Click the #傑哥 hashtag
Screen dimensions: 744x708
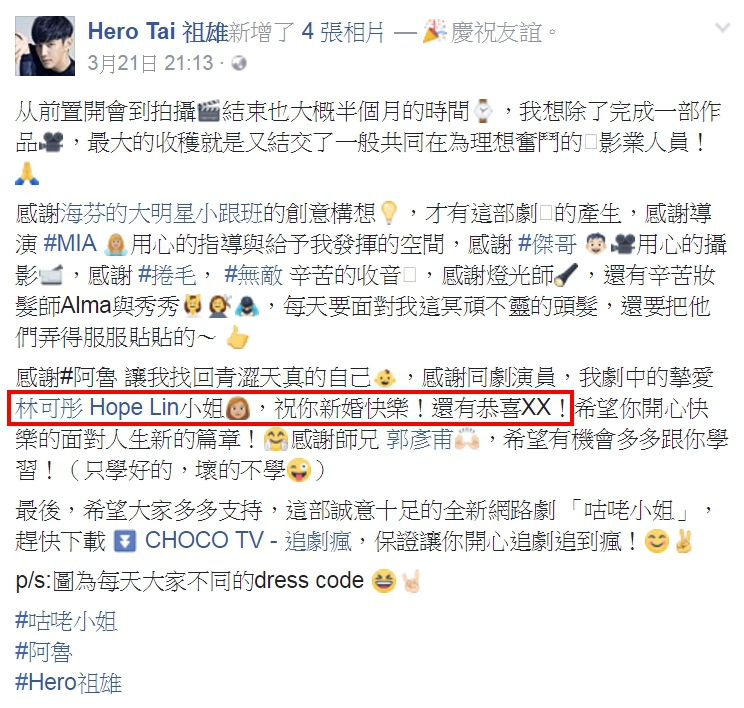548,244
